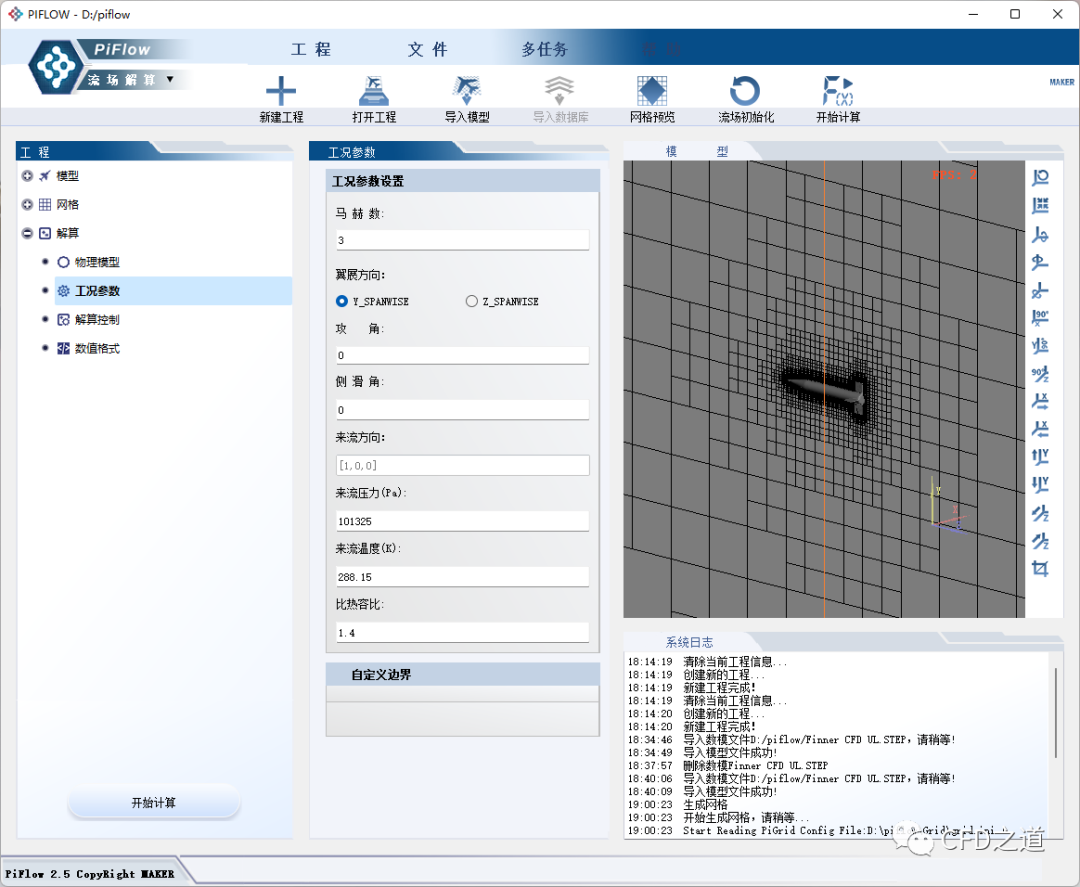
Task: Collapse the 解算 tree node
Action: click(x=27, y=233)
